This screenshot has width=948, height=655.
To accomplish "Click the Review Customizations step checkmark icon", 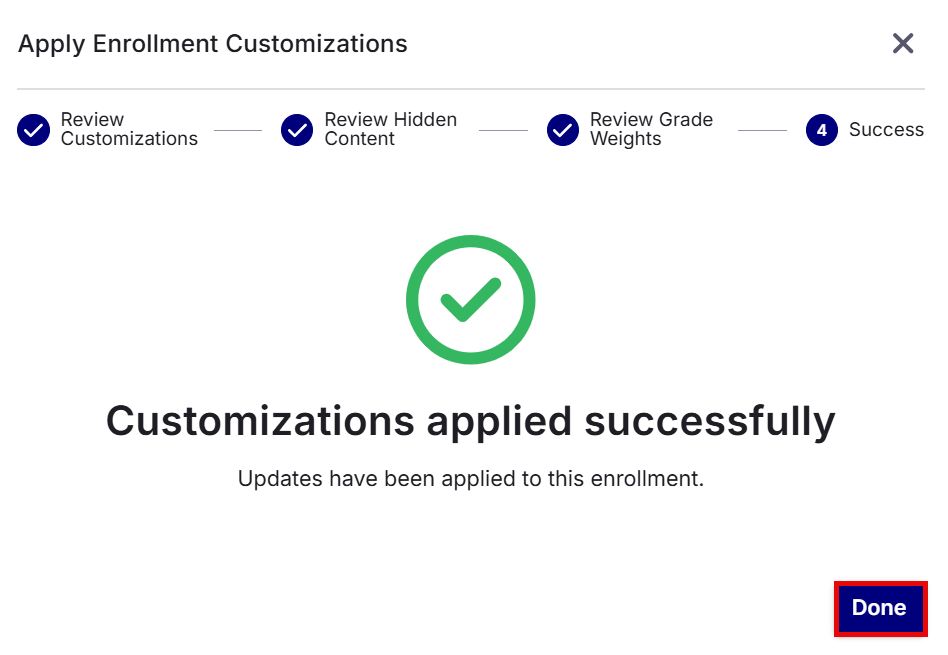I will click(x=33, y=129).
